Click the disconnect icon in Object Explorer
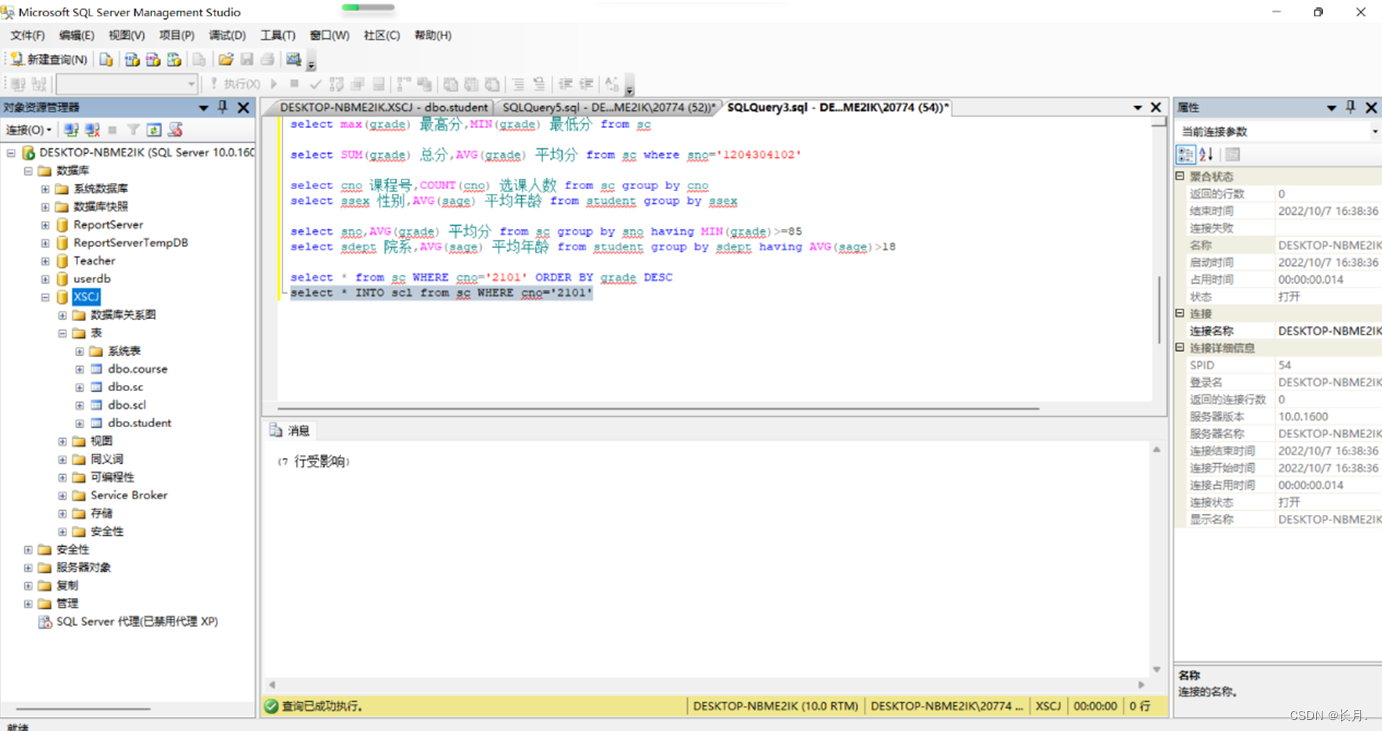 click(92, 130)
